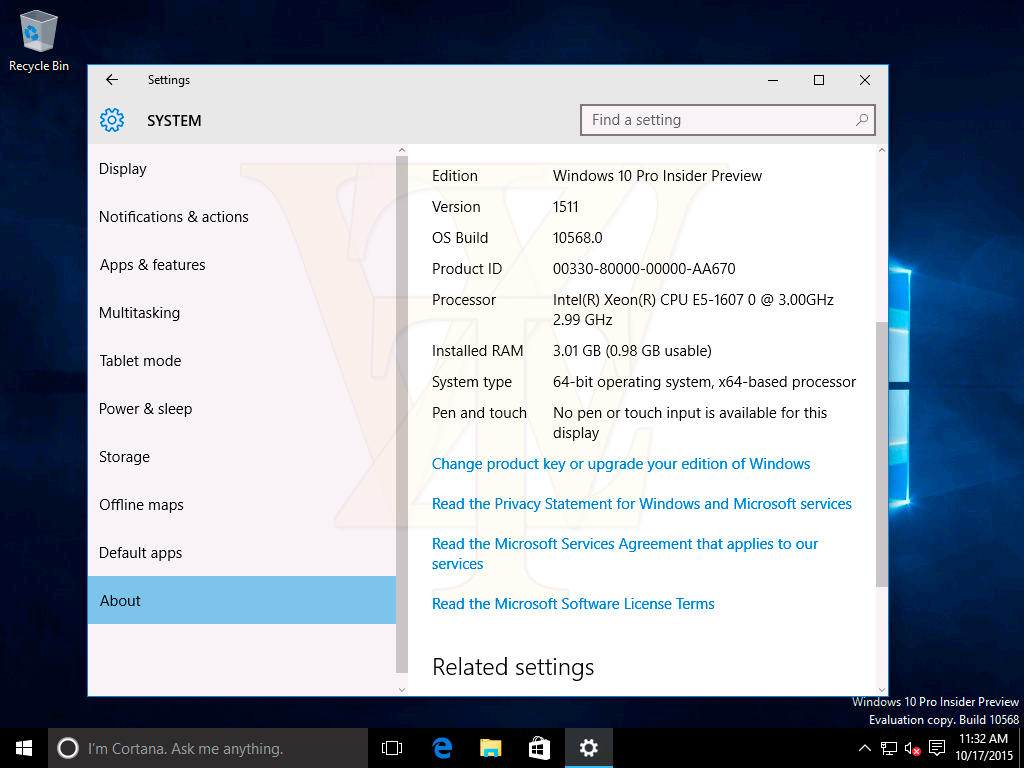Image resolution: width=1024 pixels, height=768 pixels.
Task: Open Microsoft Edge from the taskbar
Action: tap(440, 747)
